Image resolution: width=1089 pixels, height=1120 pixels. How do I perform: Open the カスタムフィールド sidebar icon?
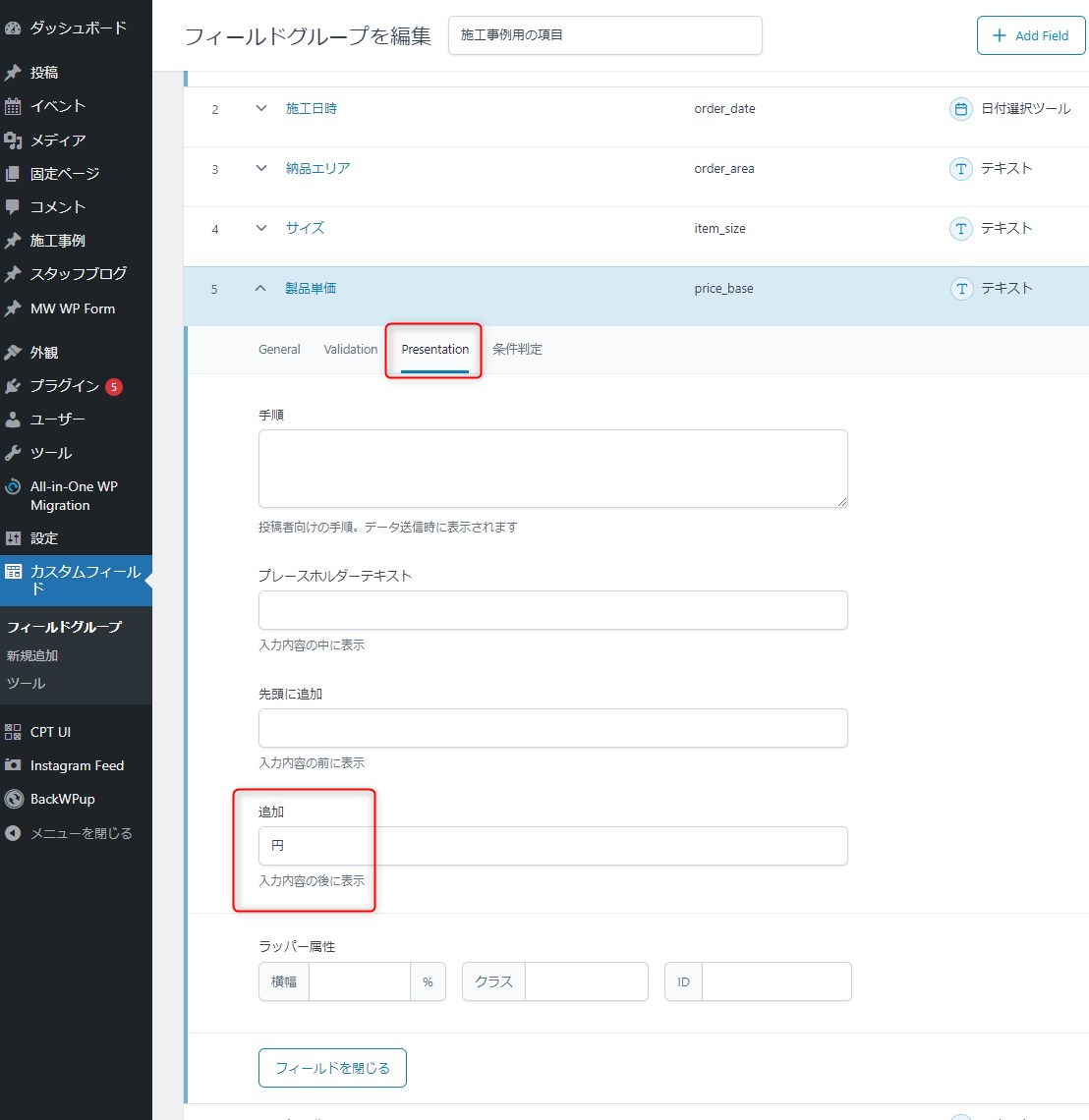14,571
